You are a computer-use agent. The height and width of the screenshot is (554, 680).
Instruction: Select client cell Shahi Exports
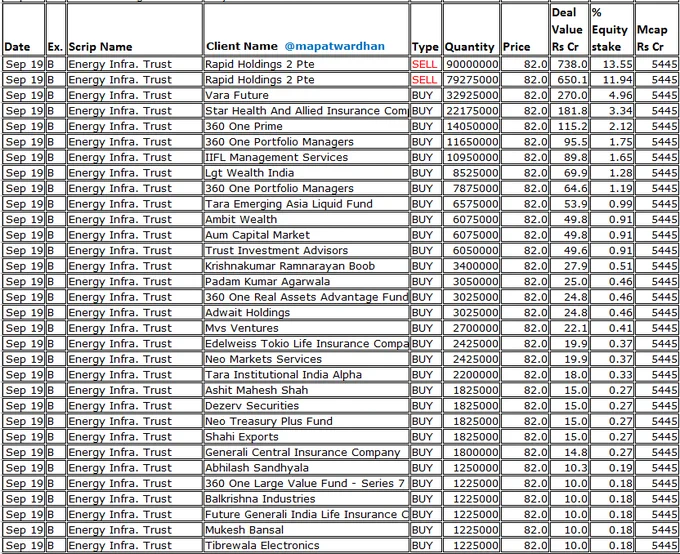tap(306, 437)
